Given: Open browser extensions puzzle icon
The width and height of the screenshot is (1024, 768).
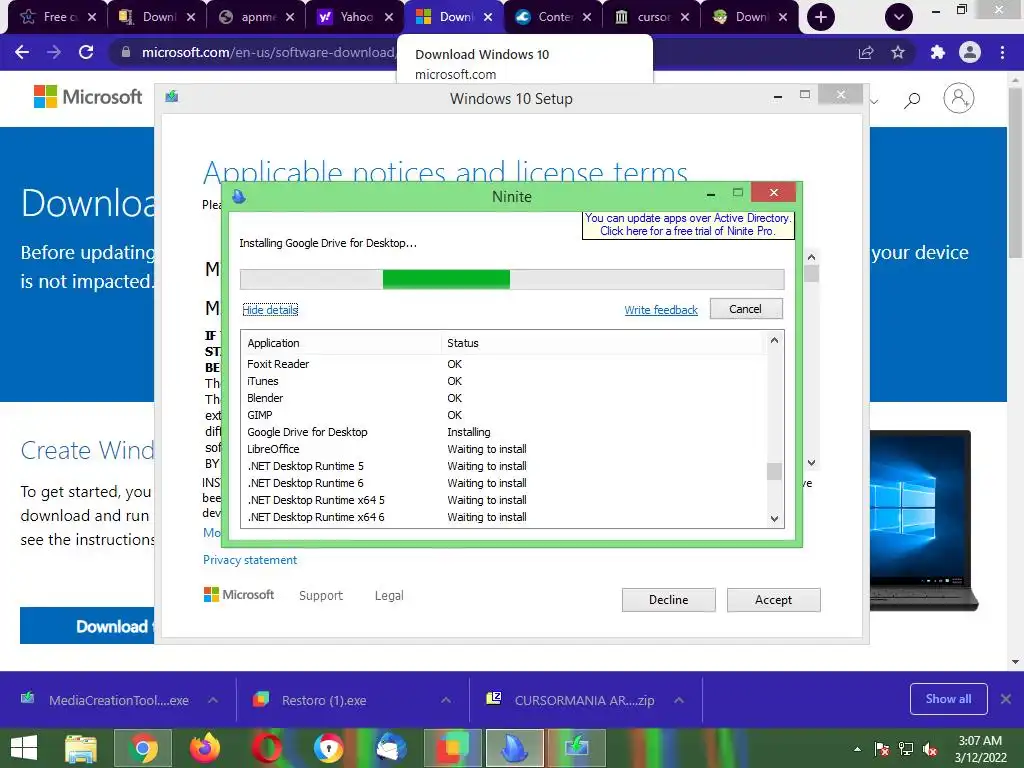Looking at the screenshot, I should pos(938,52).
